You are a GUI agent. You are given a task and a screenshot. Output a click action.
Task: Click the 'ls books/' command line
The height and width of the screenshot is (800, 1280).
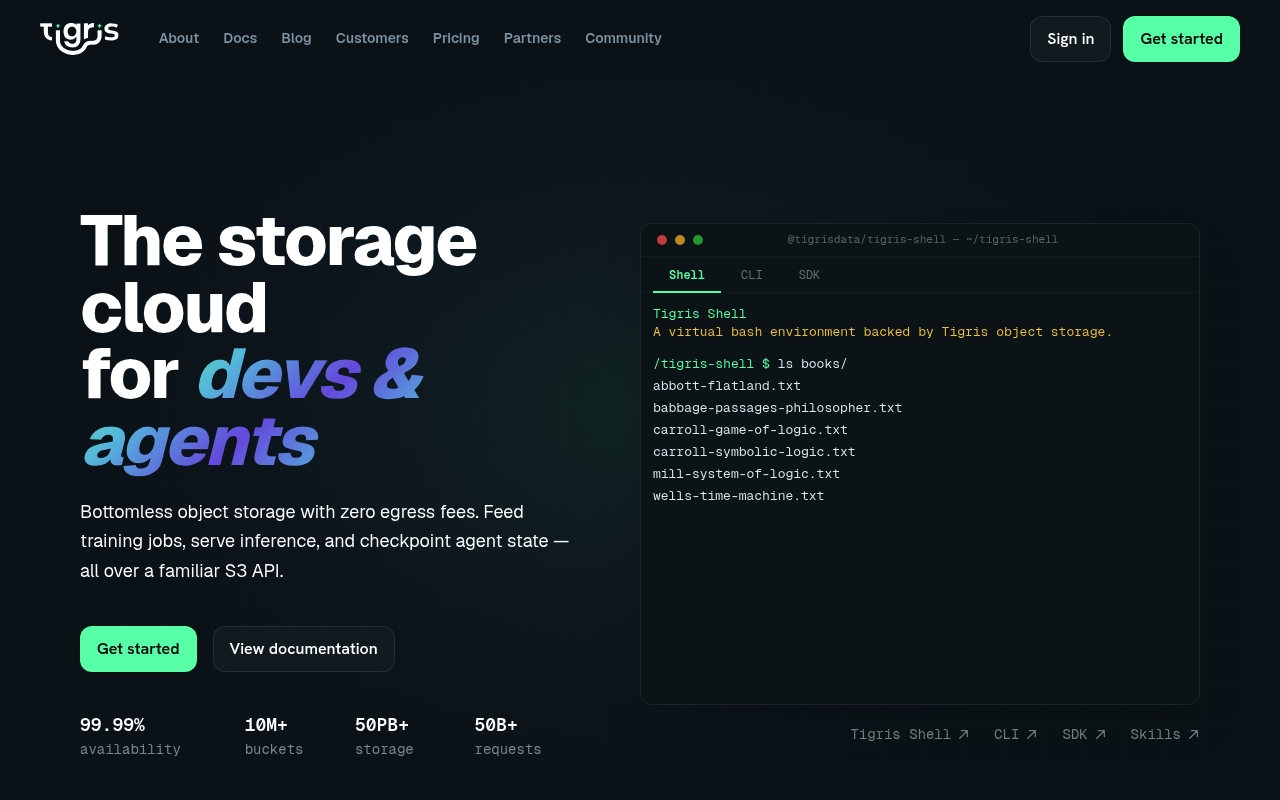pyautogui.click(x=750, y=364)
